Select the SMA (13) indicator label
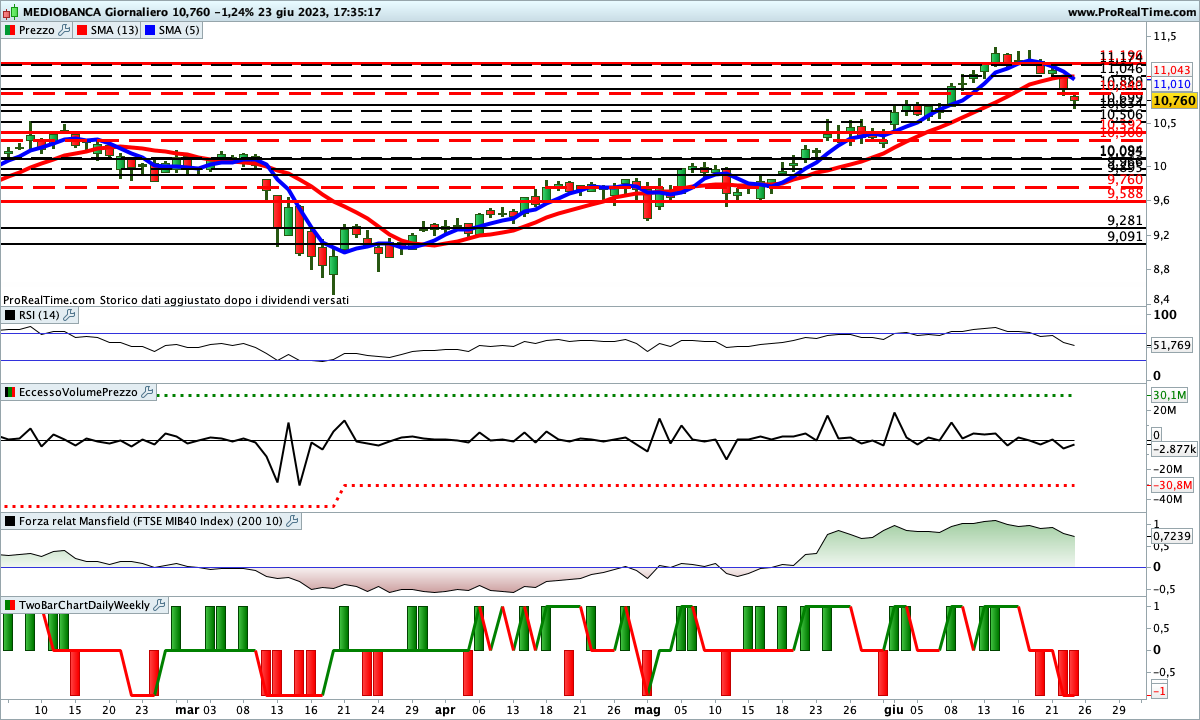The width and height of the screenshot is (1200, 720). tap(115, 30)
